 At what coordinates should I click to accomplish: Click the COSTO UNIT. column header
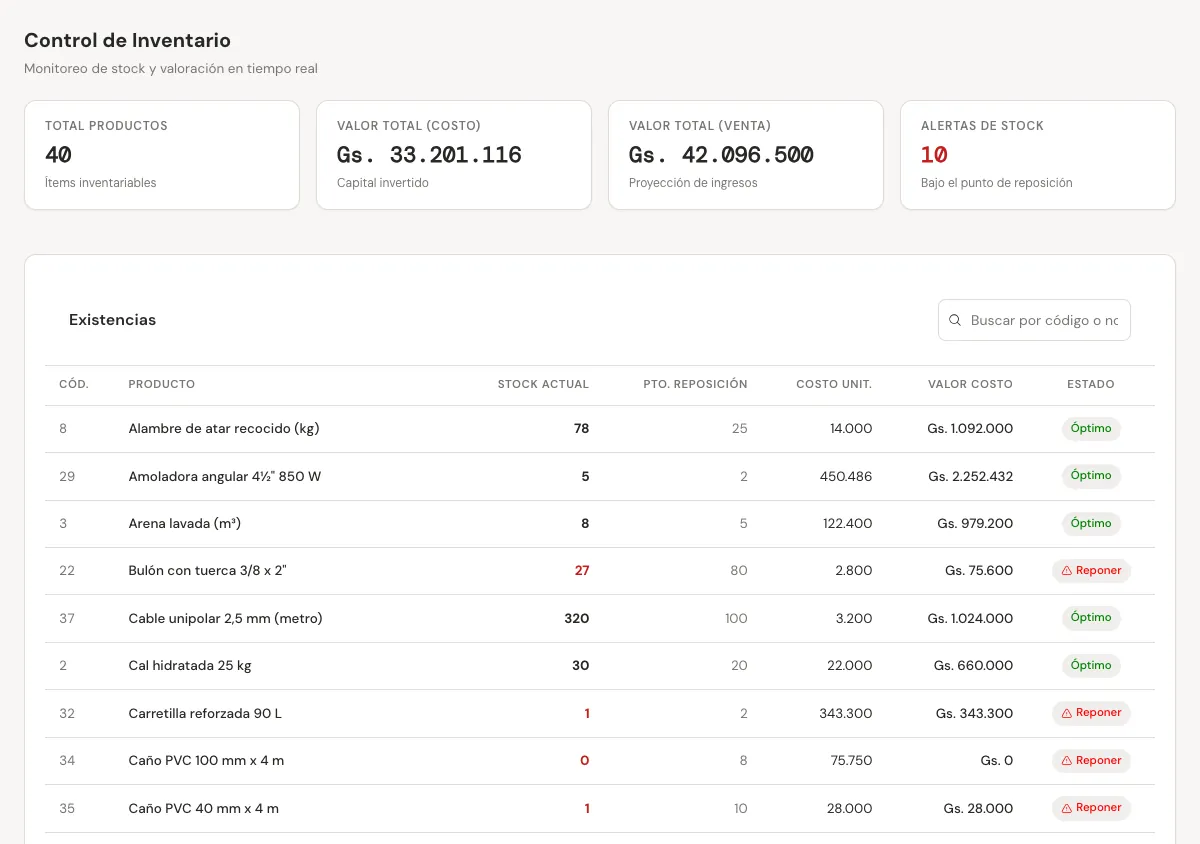(x=834, y=384)
